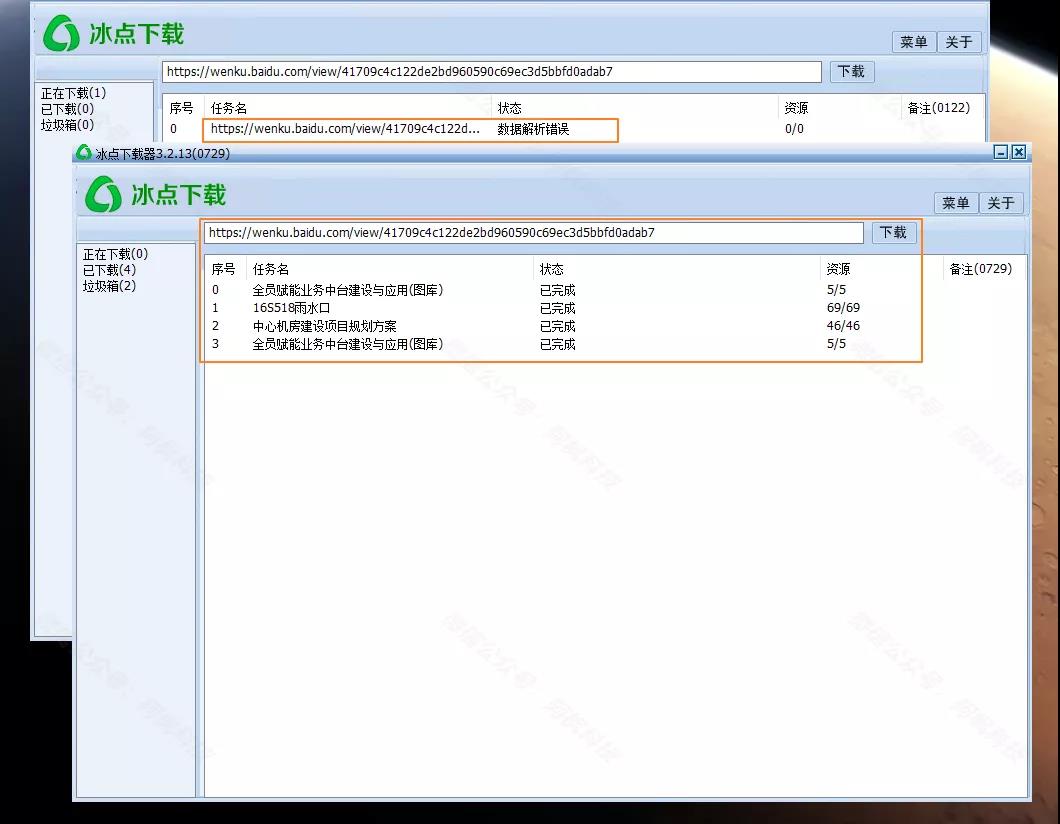1060x824 pixels.
Task: Select 已下载(0) in the back window
Action: (67, 109)
